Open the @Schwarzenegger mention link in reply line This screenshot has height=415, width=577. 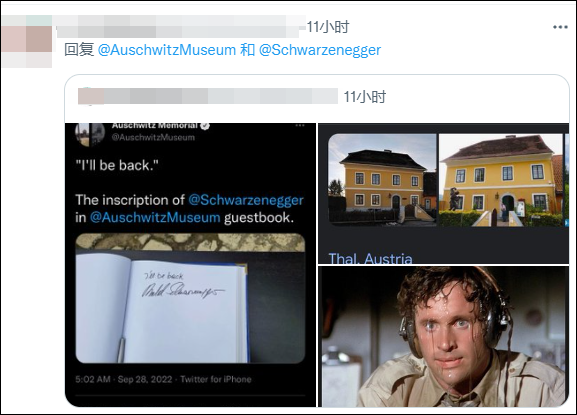pyautogui.click(x=320, y=50)
